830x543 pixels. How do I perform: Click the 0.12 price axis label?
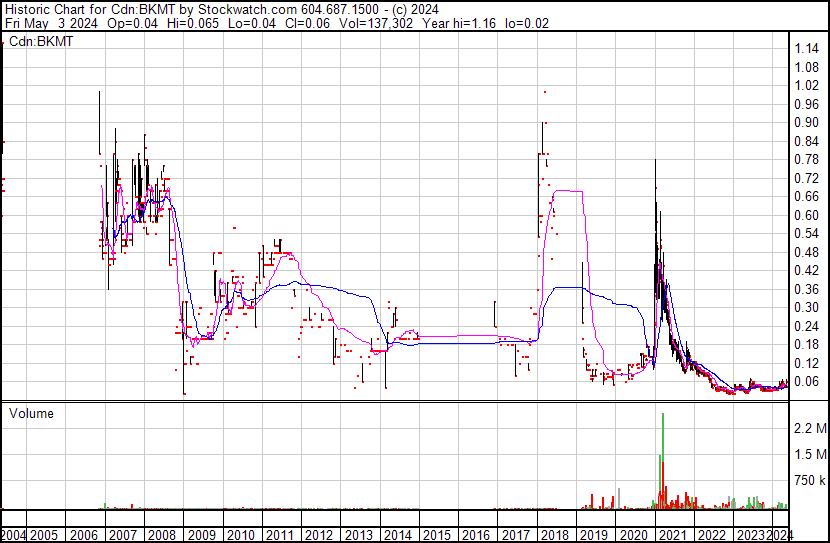(807, 363)
